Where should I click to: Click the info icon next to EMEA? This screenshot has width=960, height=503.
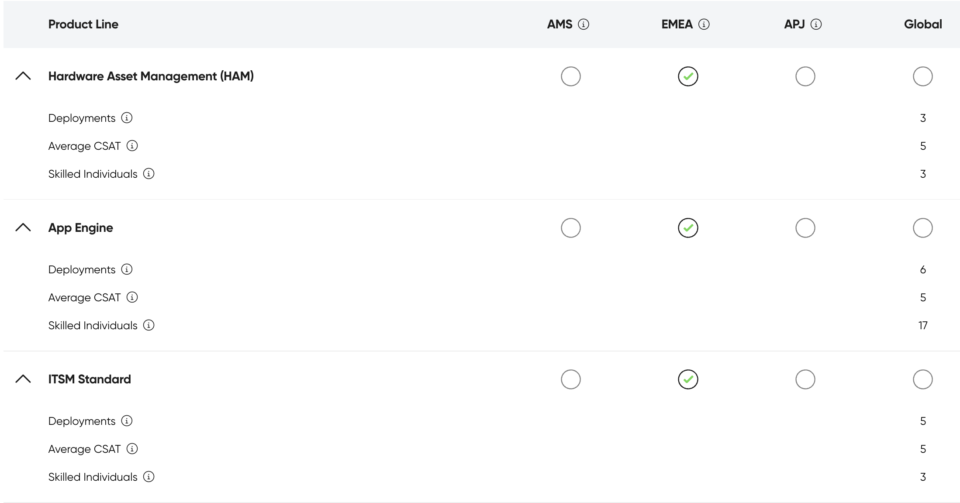tap(705, 24)
